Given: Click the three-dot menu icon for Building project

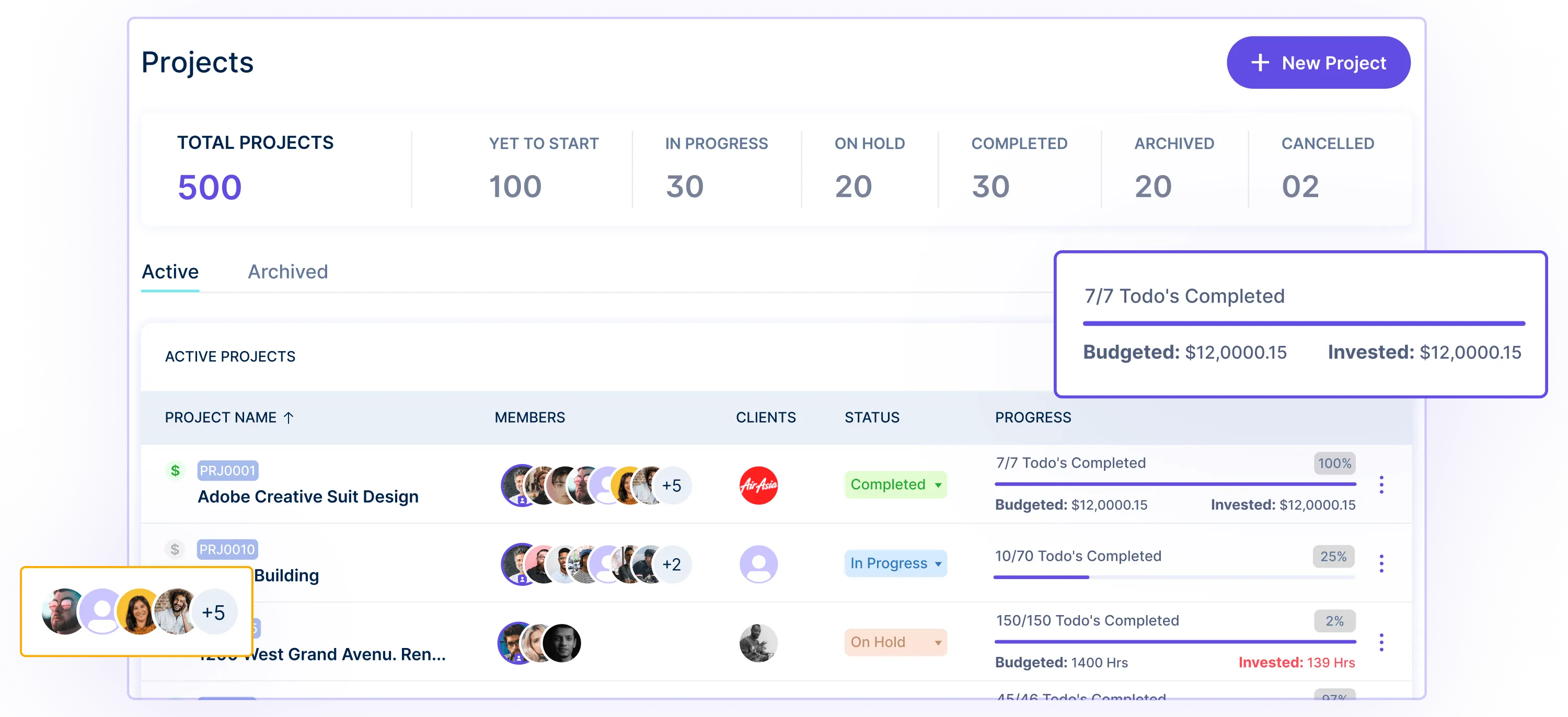Looking at the screenshot, I should pos(1382,563).
